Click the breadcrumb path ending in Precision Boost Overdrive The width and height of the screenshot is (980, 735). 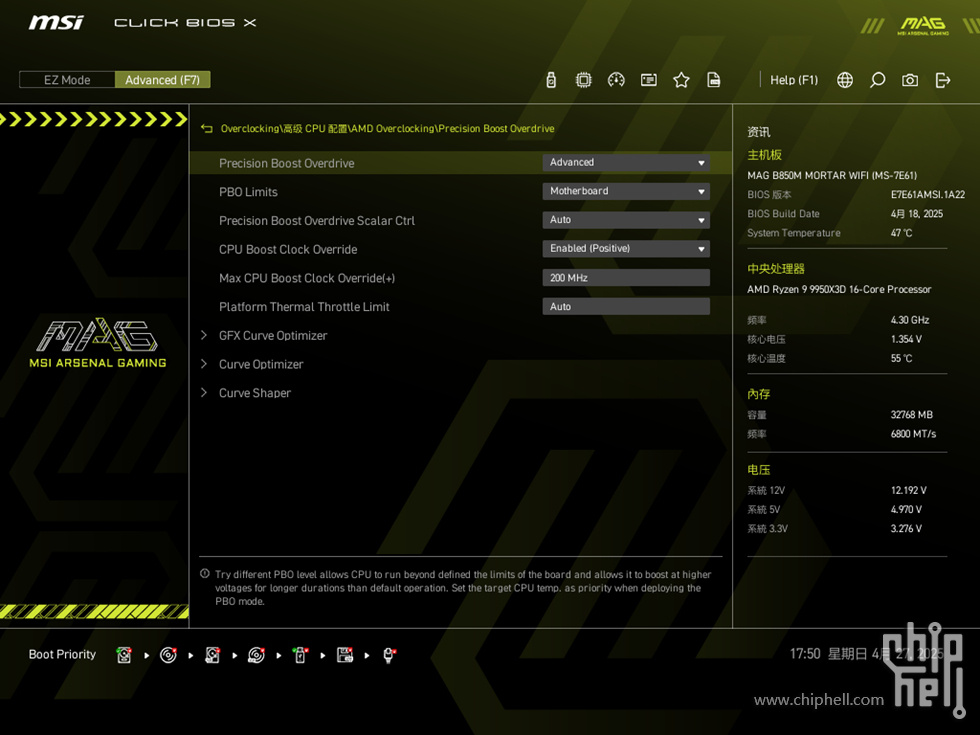click(388, 129)
